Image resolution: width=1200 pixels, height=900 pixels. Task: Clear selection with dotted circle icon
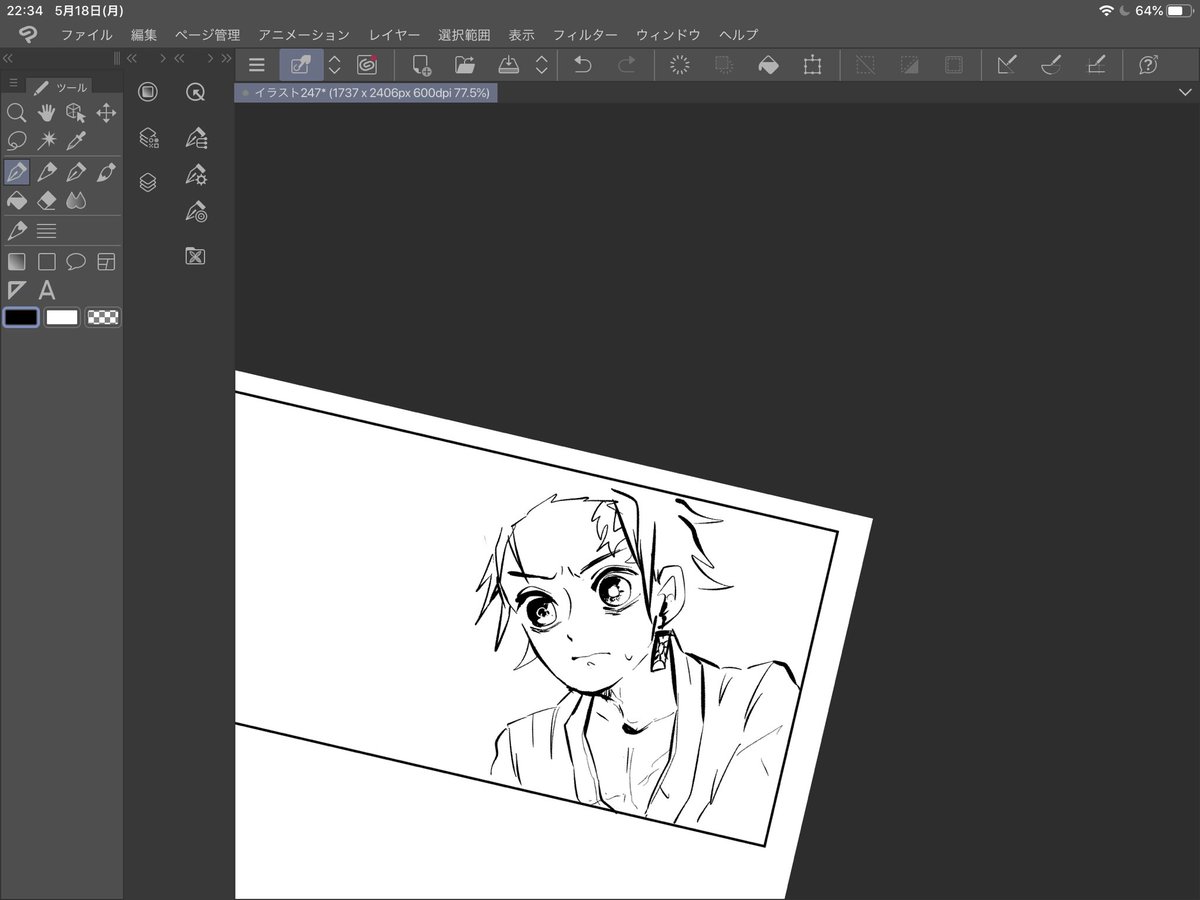tap(680, 65)
